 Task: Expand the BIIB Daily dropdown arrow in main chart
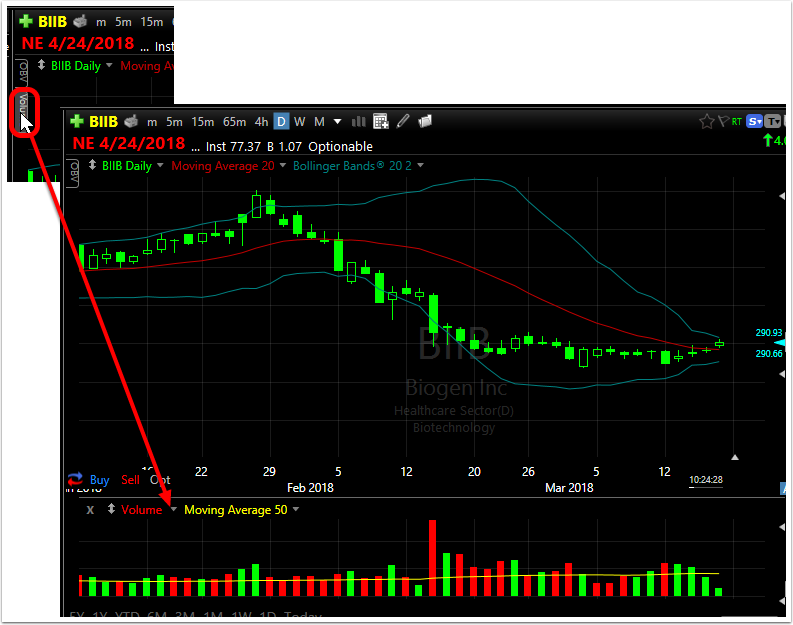(160, 165)
